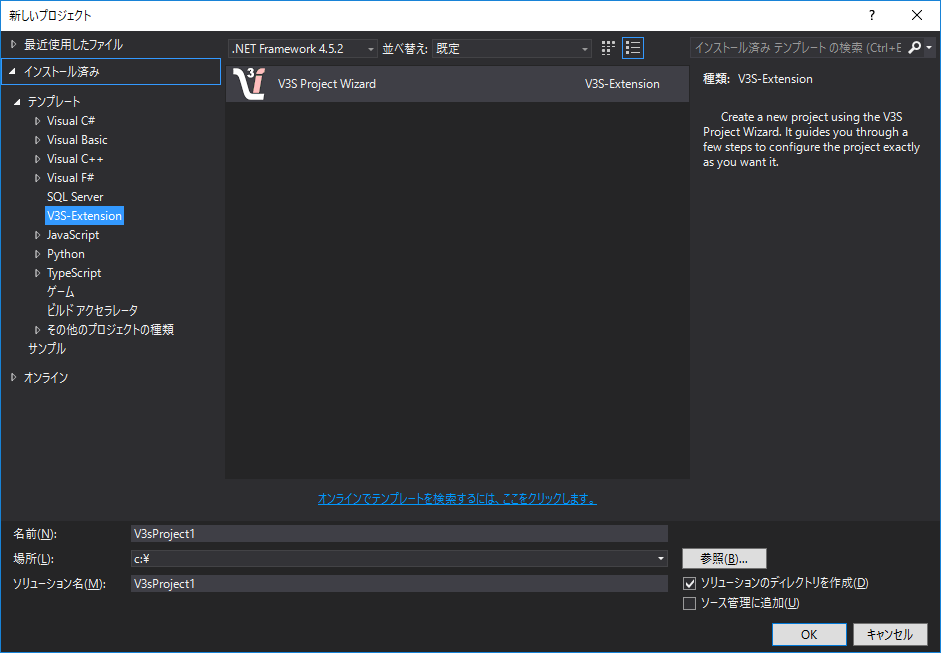Viewport: 941px width, 653px height.
Task: Expand the Python node arrow
Action: click(x=37, y=254)
